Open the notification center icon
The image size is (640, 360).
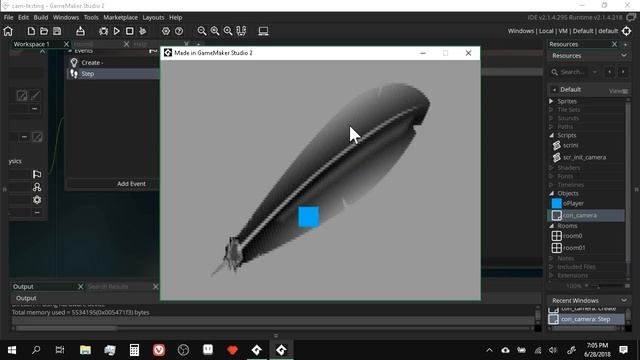click(x=623, y=350)
